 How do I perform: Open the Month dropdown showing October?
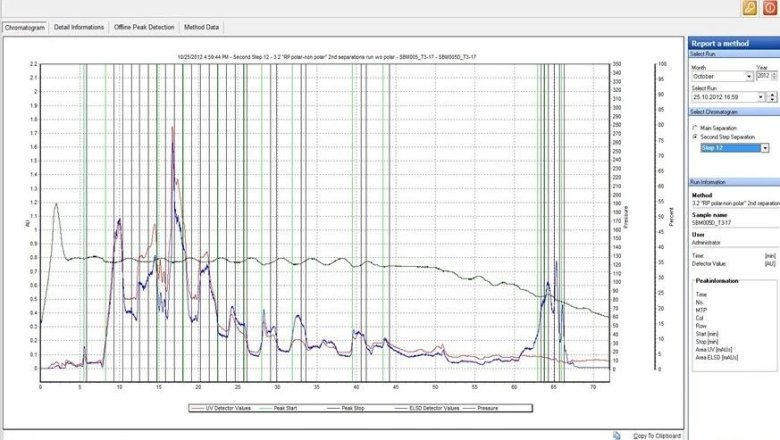(749, 76)
